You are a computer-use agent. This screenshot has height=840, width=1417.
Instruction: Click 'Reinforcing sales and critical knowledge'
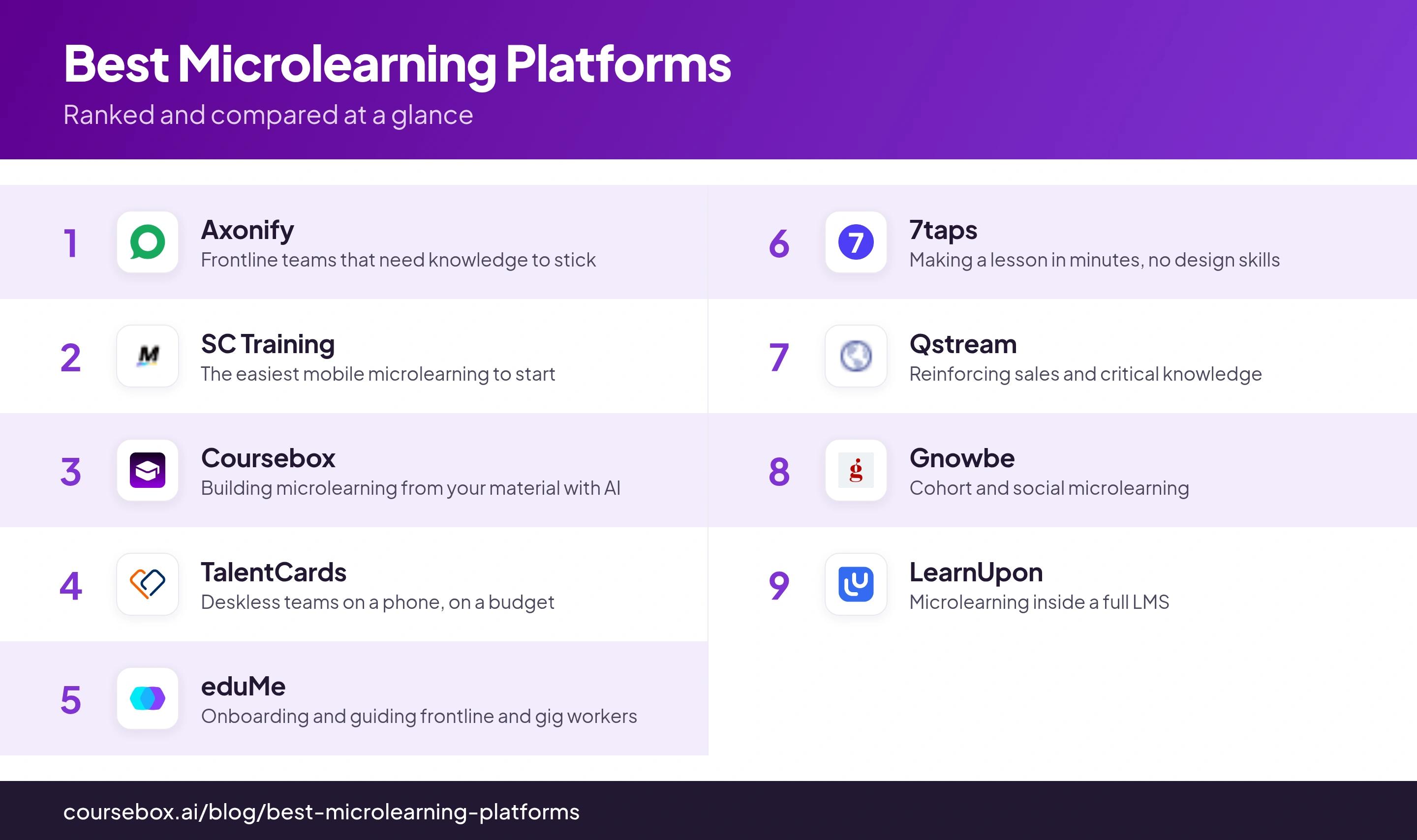pos(1085,374)
